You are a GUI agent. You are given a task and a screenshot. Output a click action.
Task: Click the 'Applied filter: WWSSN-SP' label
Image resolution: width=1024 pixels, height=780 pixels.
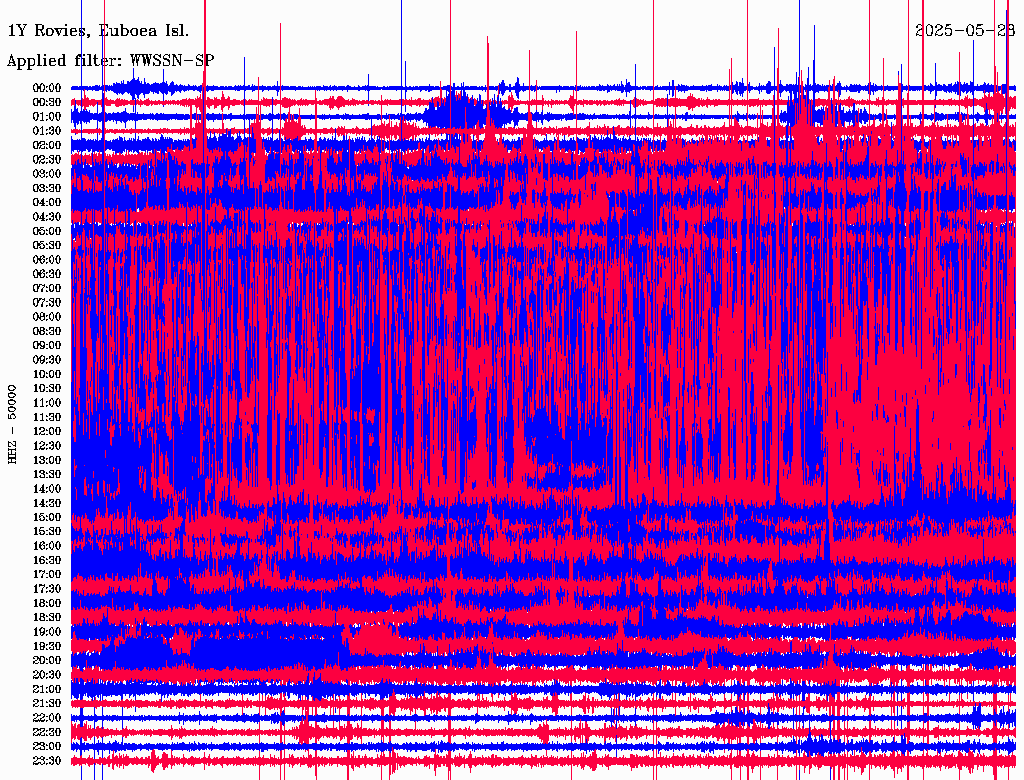point(110,60)
